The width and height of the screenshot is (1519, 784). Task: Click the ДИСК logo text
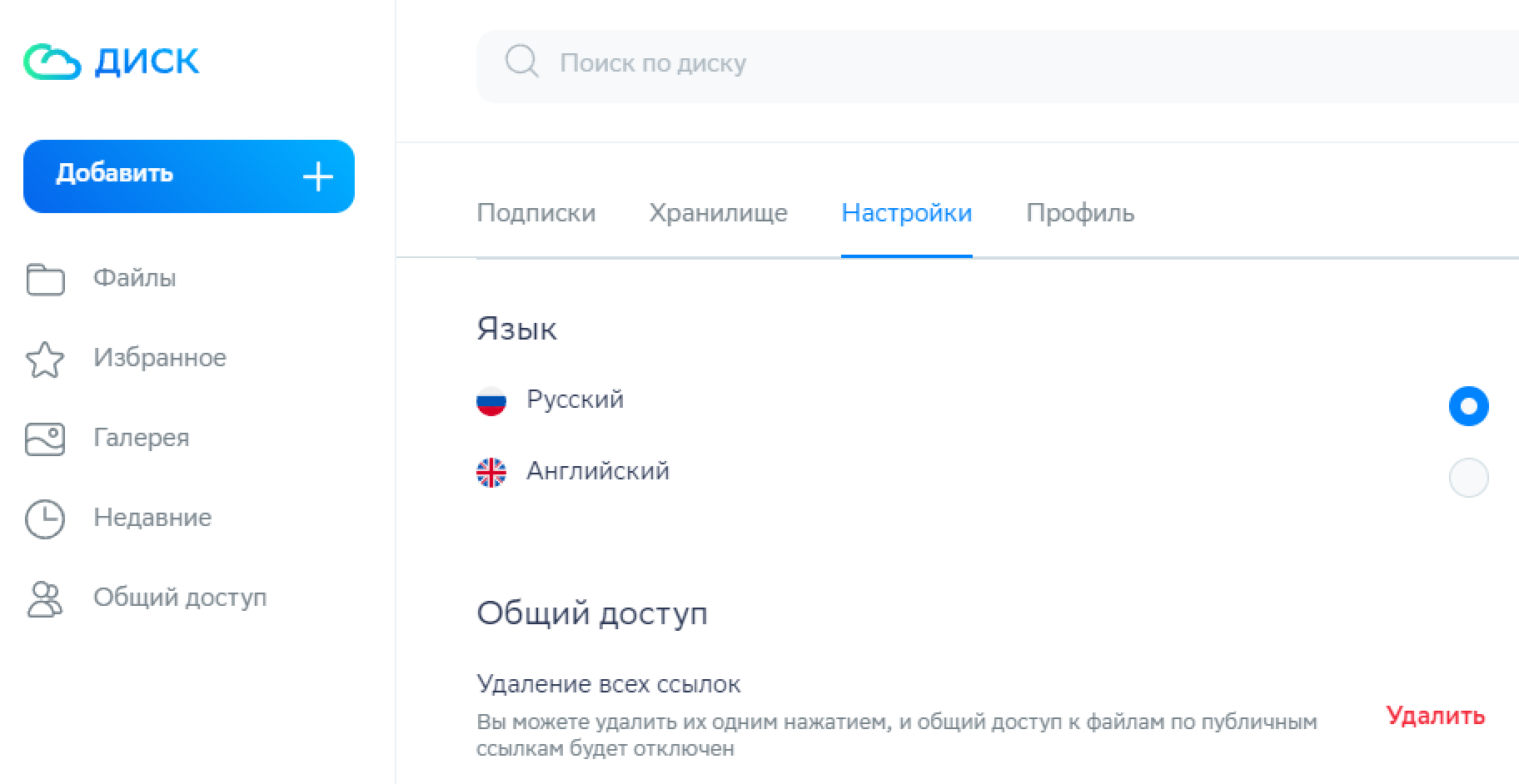click(x=147, y=62)
